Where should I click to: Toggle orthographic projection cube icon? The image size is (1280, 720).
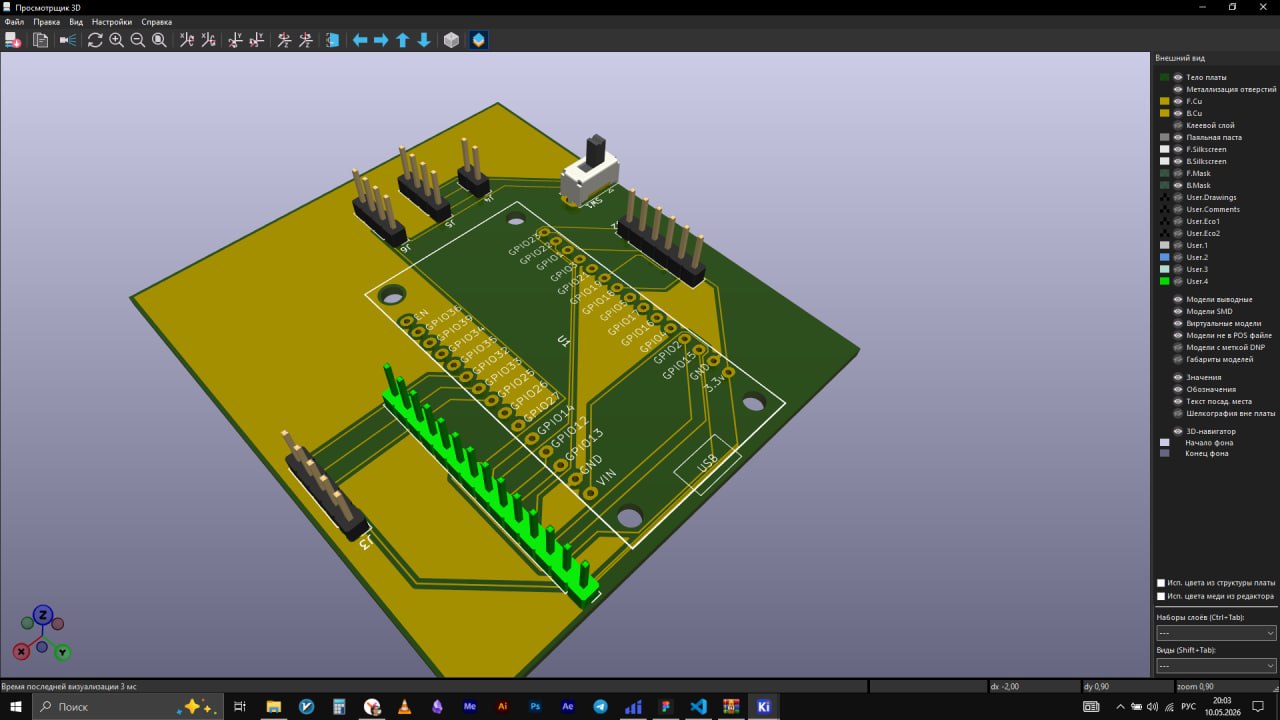451,40
